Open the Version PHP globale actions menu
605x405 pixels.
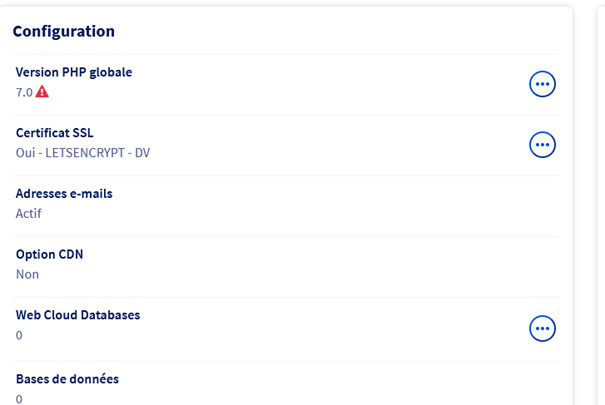pyautogui.click(x=542, y=84)
